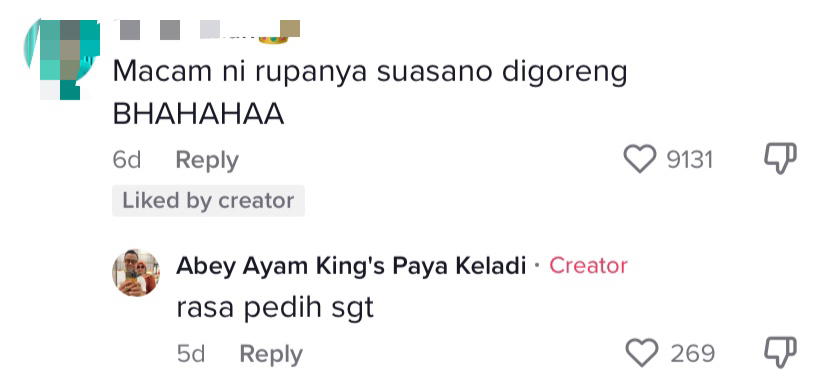
Task: Click the 6d timestamp on top comment
Action: pos(127,160)
